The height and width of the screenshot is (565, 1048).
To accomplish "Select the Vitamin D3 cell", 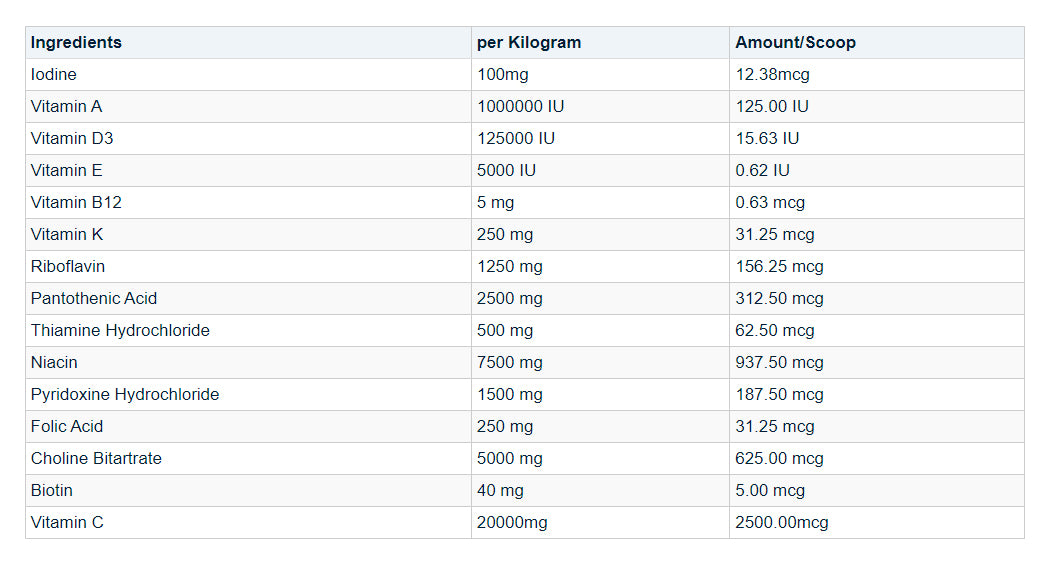I will pos(73,139).
